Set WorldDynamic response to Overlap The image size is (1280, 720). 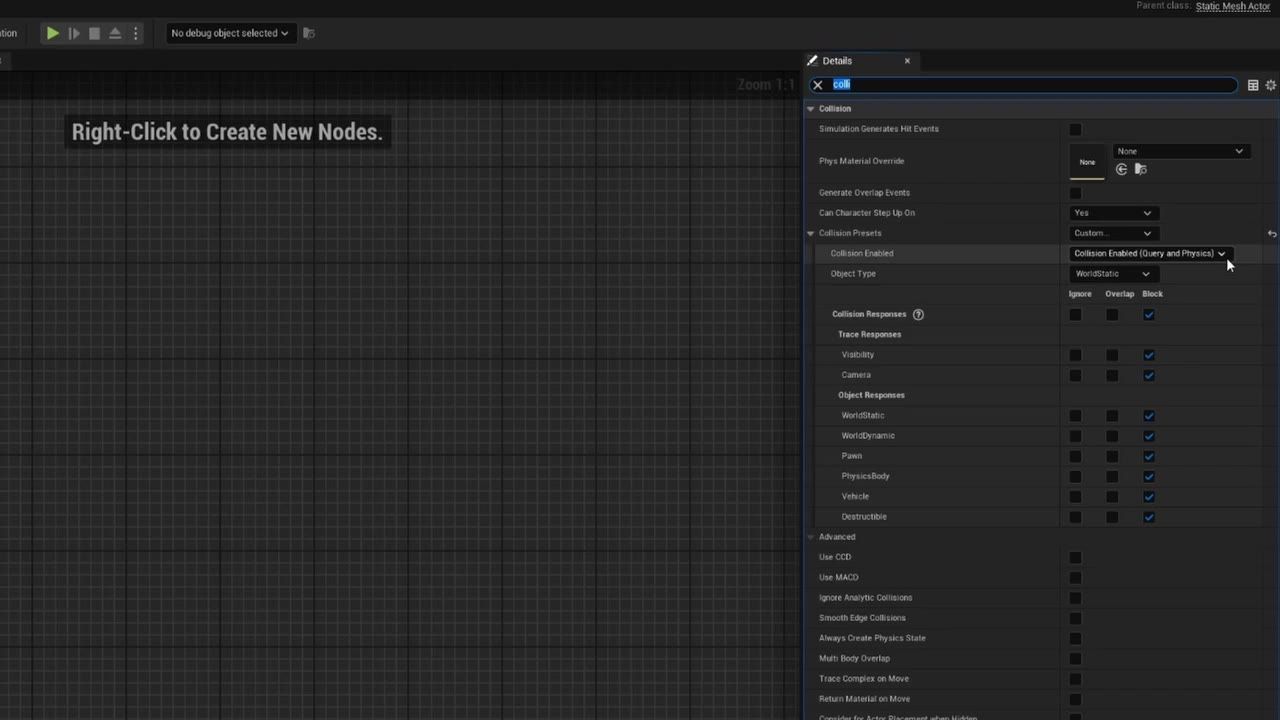pyautogui.click(x=1112, y=436)
